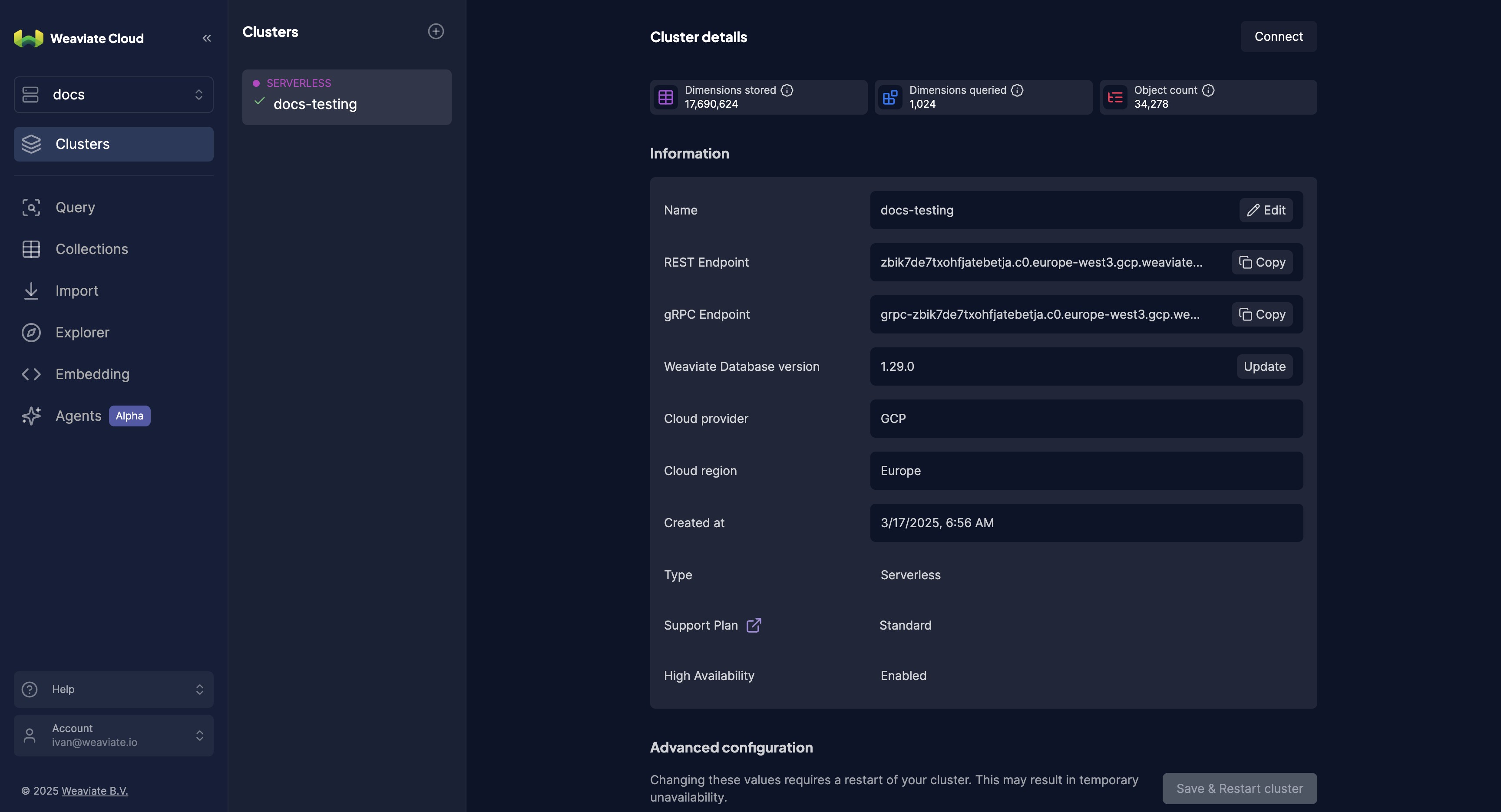Click the Europe cloud region value

click(900, 471)
